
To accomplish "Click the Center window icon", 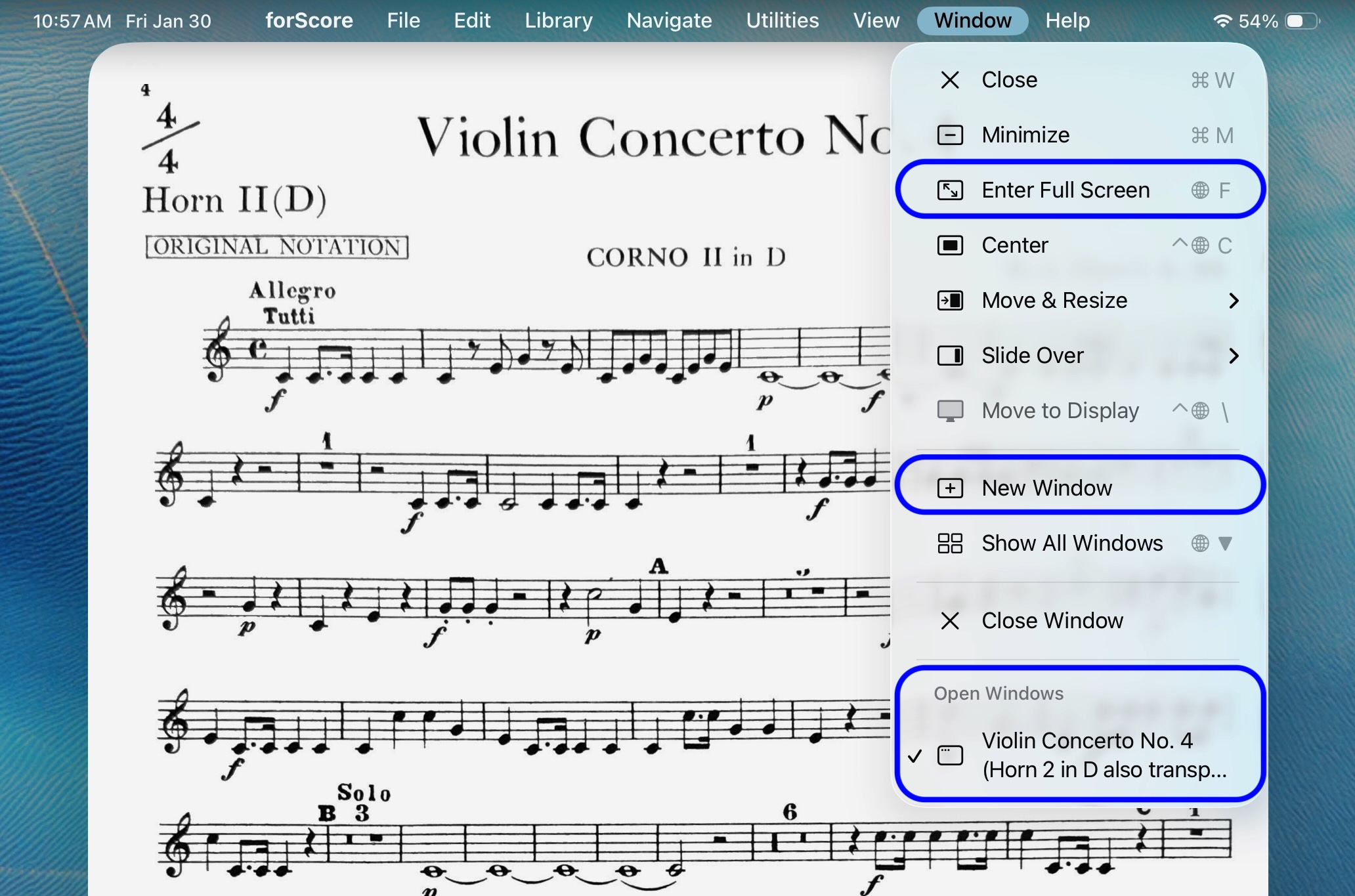I will pyautogui.click(x=949, y=245).
